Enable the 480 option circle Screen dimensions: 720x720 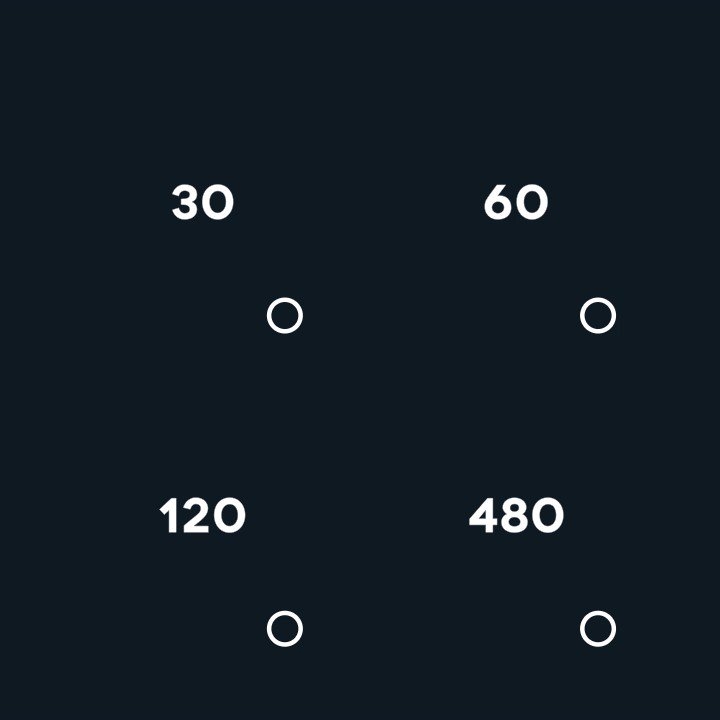pyautogui.click(x=598, y=629)
